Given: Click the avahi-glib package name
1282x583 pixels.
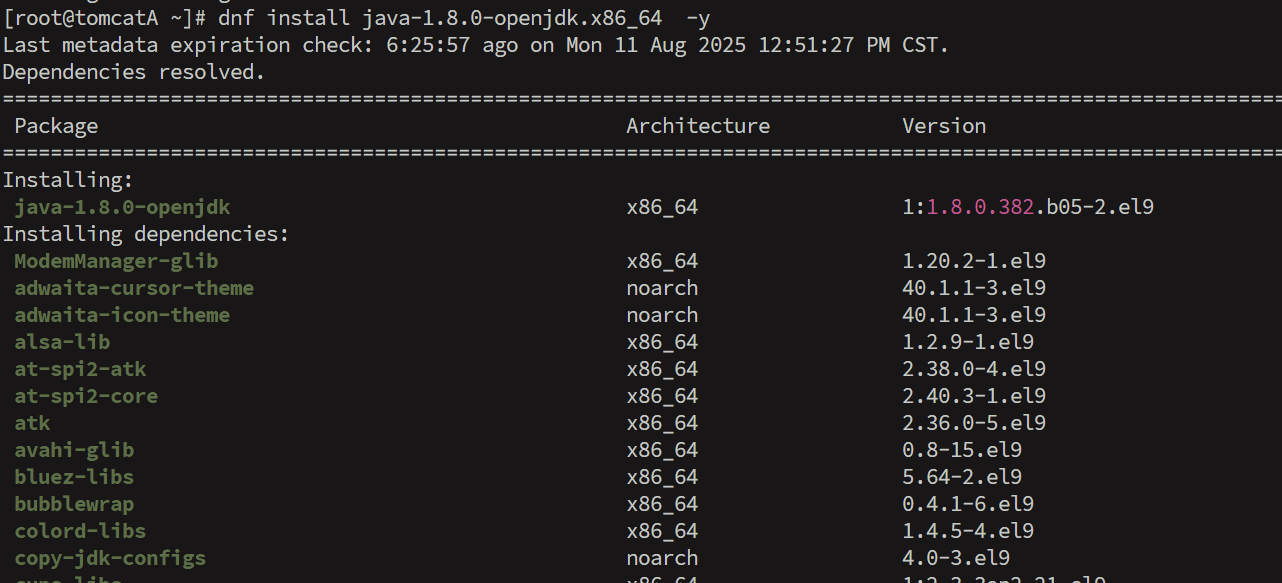Looking at the screenshot, I should tap(74, 450).
